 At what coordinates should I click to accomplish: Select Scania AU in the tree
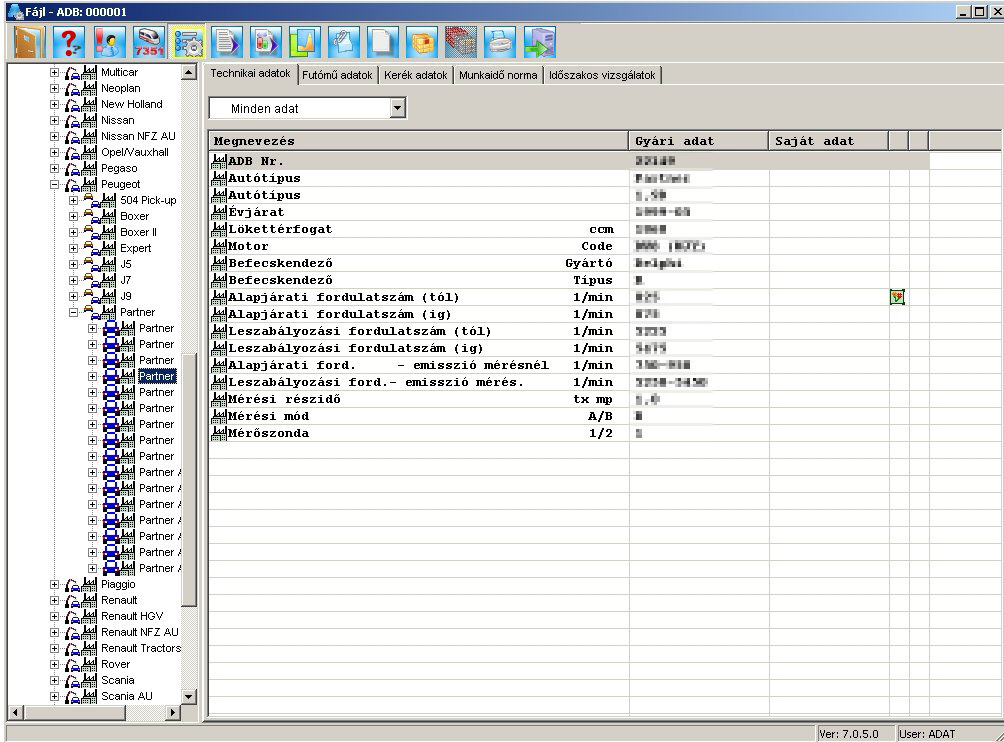pos(126,696)
